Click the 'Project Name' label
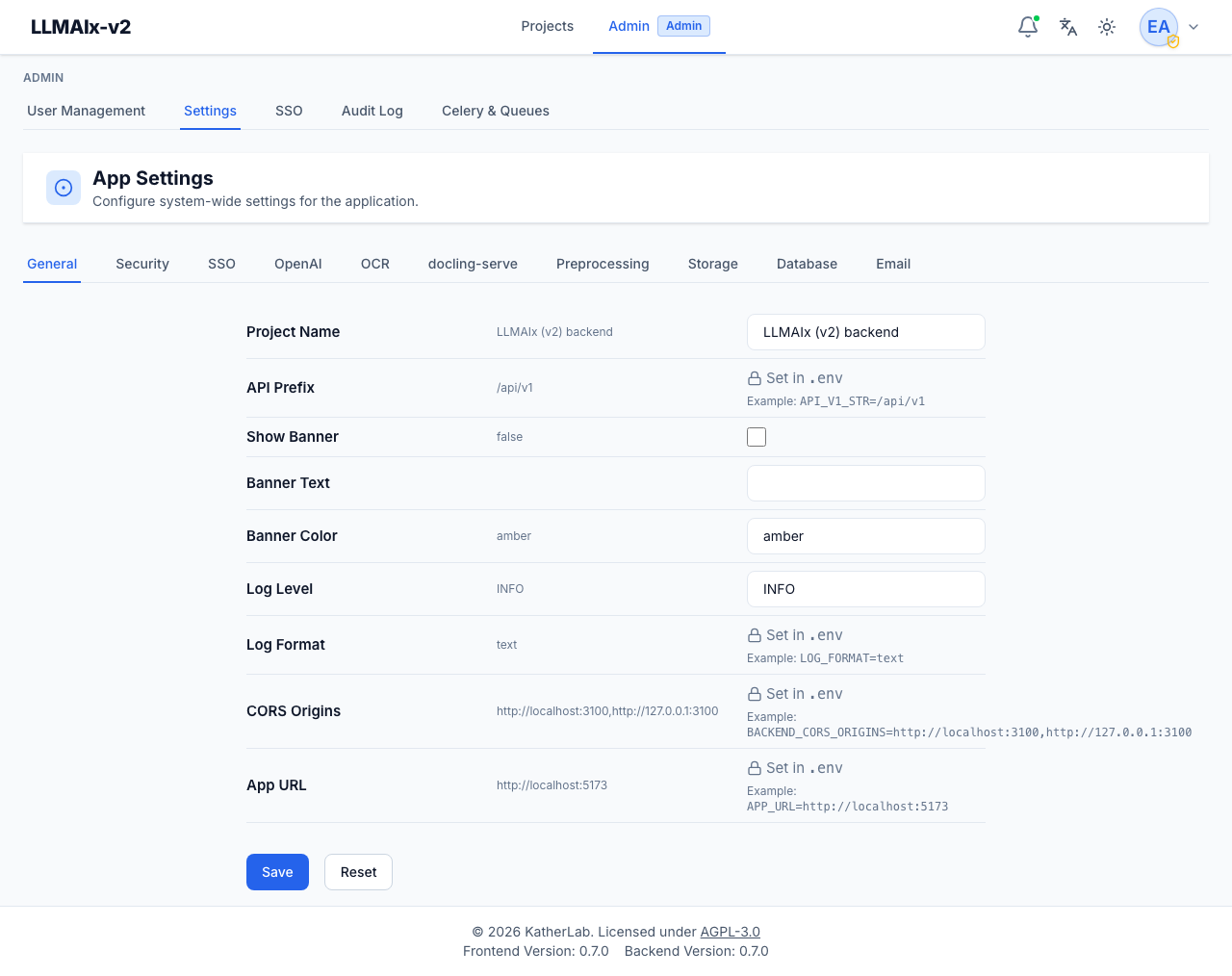Screen dimensions: 1232x976 point(293,332)
